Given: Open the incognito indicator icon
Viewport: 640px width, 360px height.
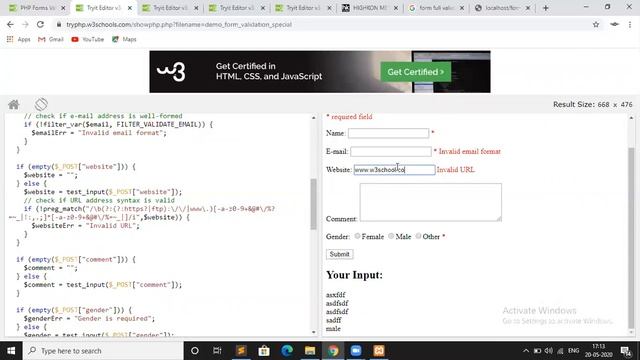Looking at the screenshot, I should pyautogui.click(x=614, y=24).
